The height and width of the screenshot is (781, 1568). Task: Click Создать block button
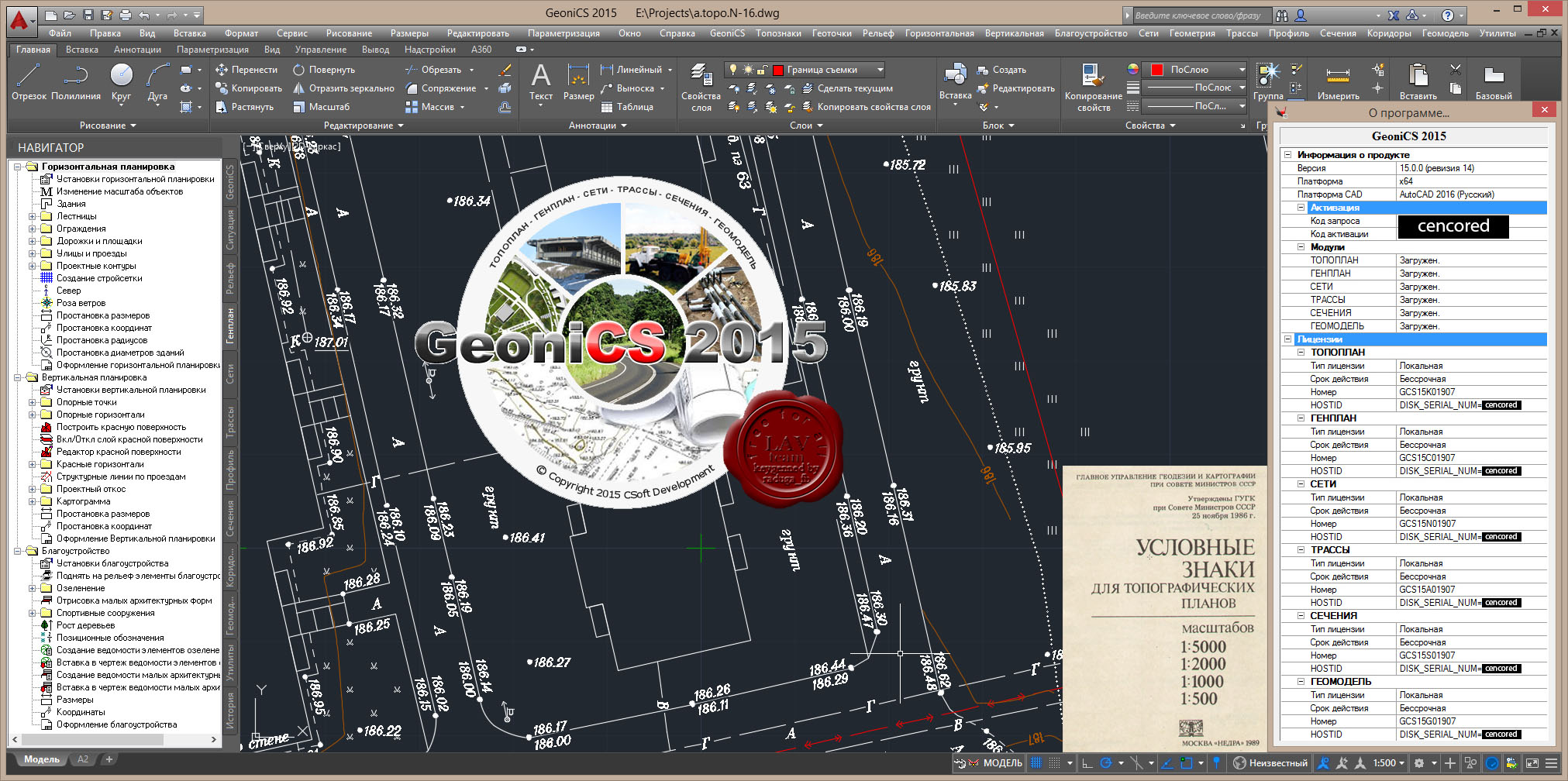click(x=1001, y=70)
